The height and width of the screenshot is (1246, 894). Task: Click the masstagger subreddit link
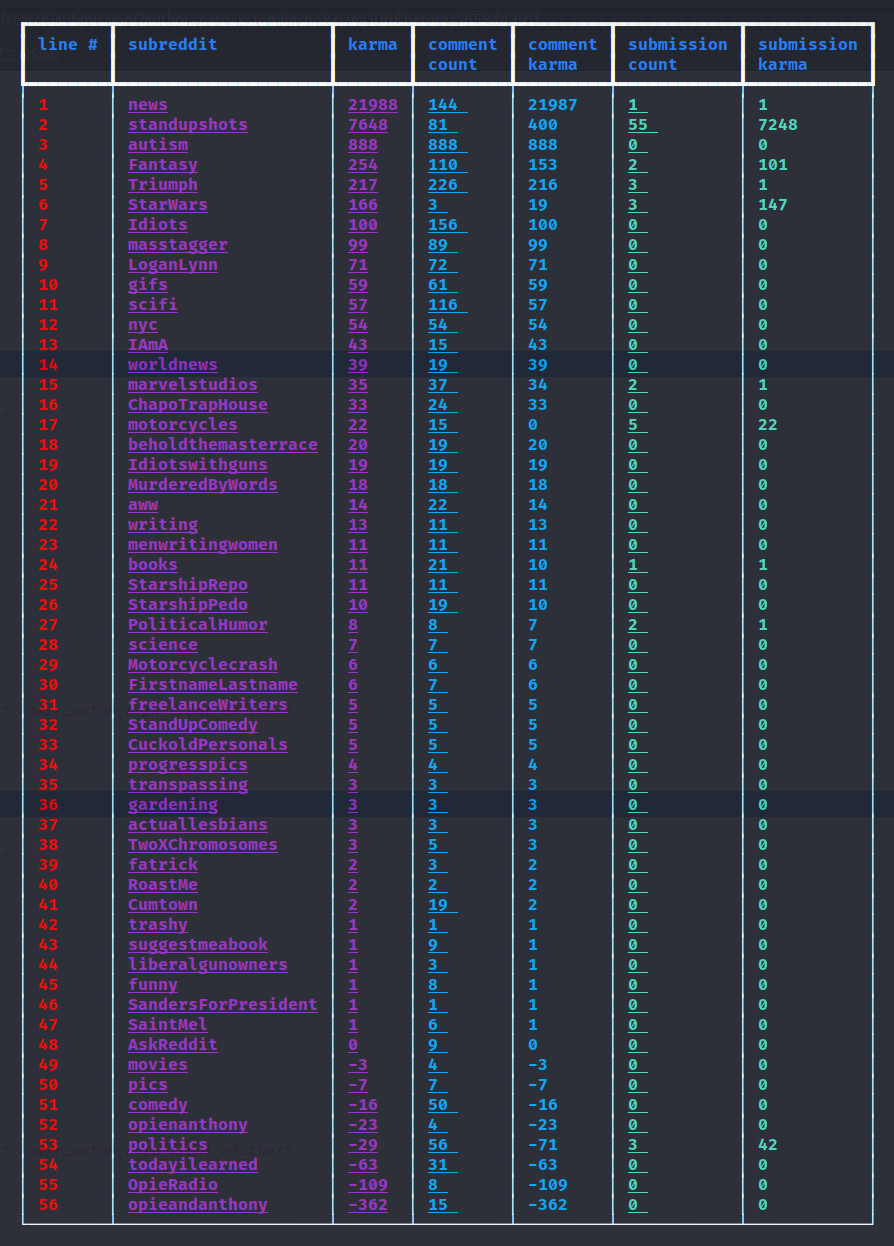[178, 245]
